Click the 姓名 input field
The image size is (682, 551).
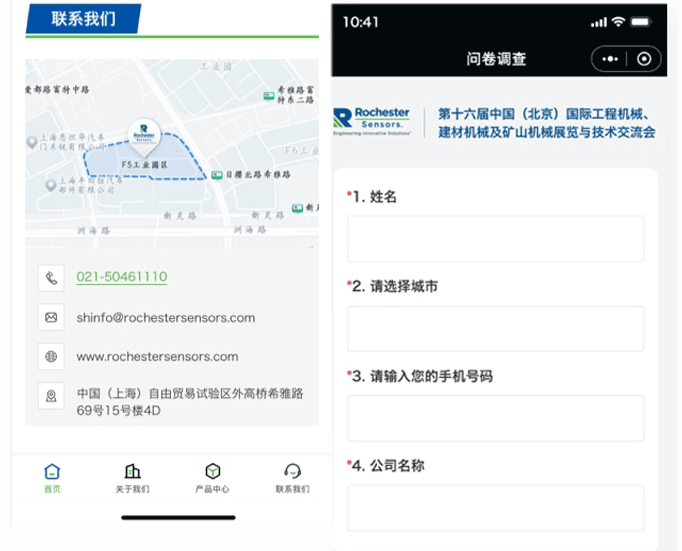pos(495,239)
